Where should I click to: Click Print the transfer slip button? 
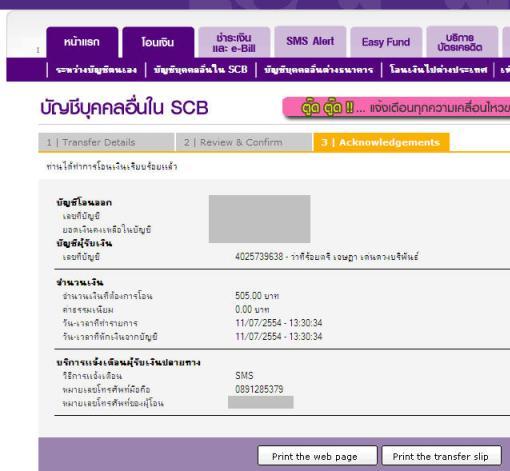(x=441, y=456)
